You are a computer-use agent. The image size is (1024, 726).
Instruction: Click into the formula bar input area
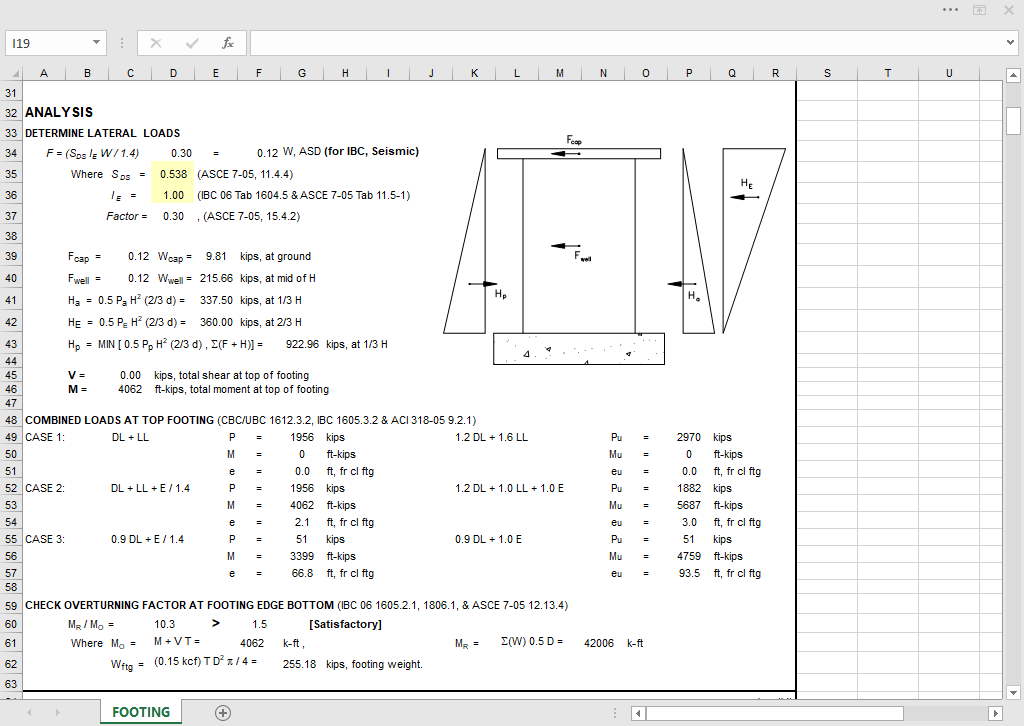tap(627, 43)
